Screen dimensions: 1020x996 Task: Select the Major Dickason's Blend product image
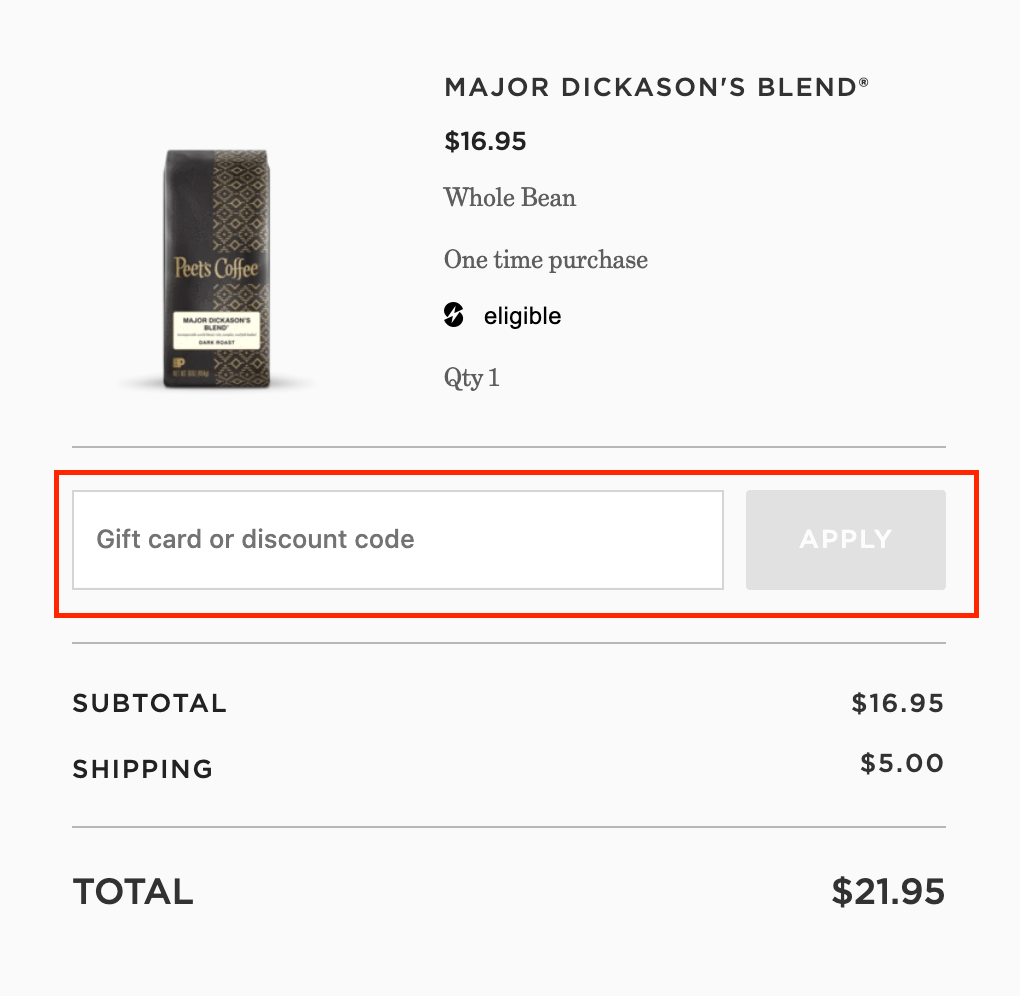[215, 270]
